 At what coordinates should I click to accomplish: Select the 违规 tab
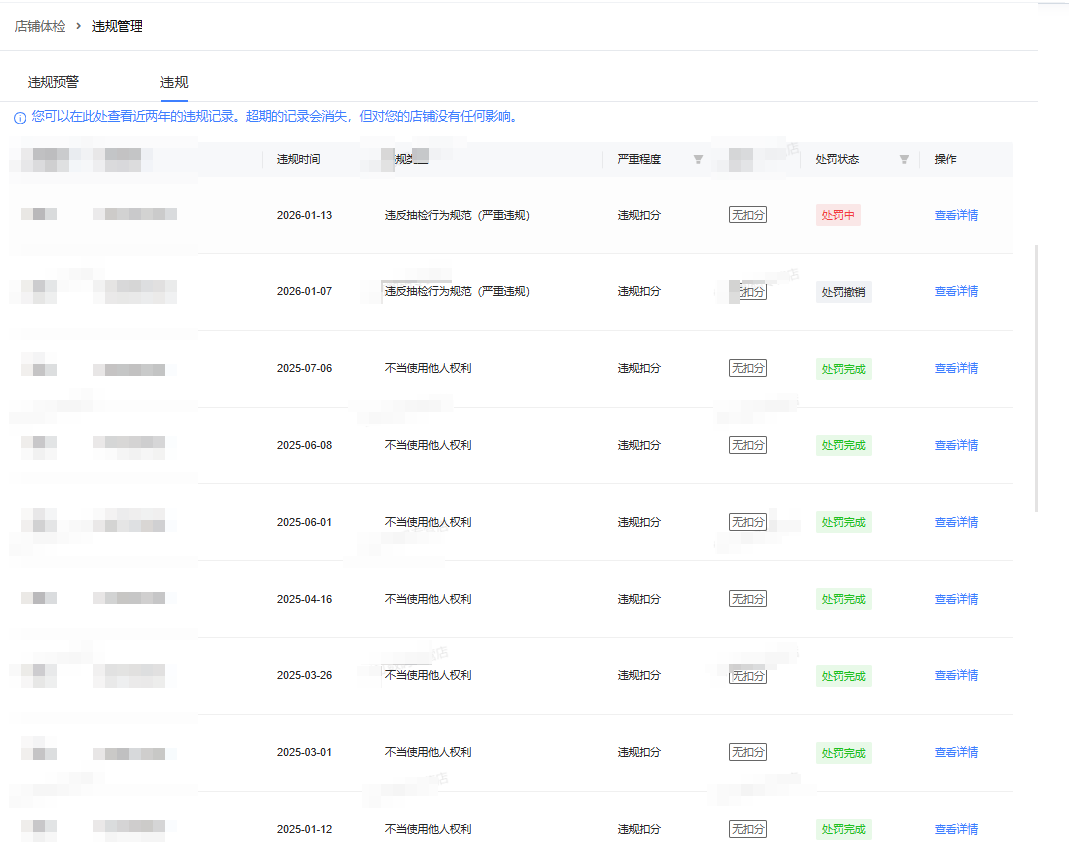pyautogui.click(x=174, y=83)
